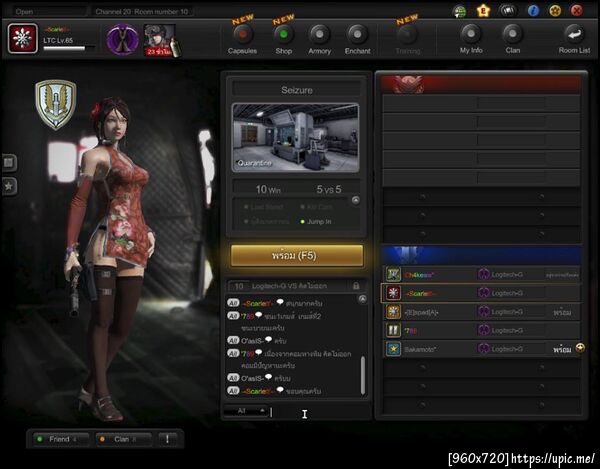The height and width of the screenshot is (469, 600).
Task: Click the chat scrollbar handle
Action: [x=363, y=375]
